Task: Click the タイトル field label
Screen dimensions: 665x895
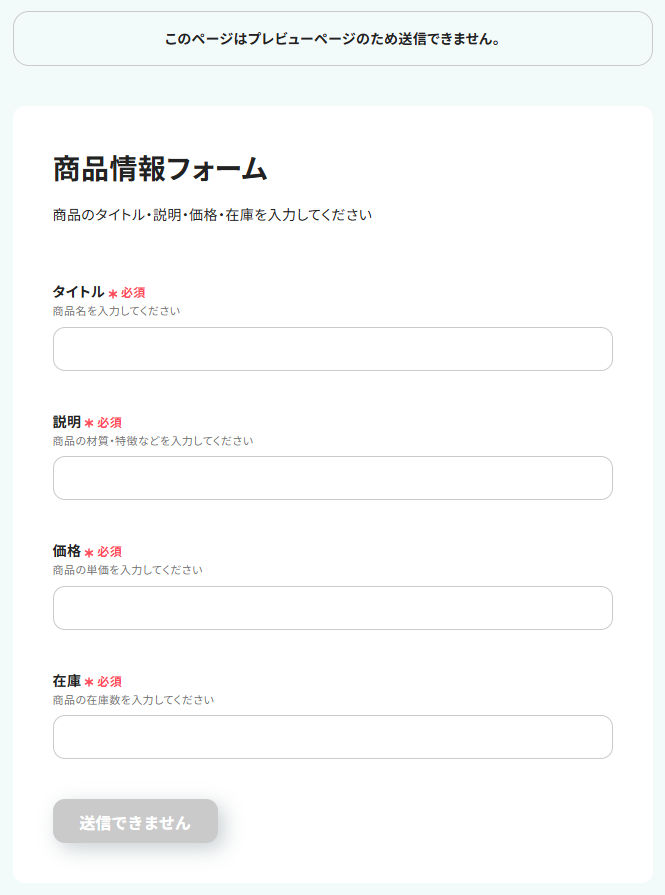Action: click(x=78, y=292)
